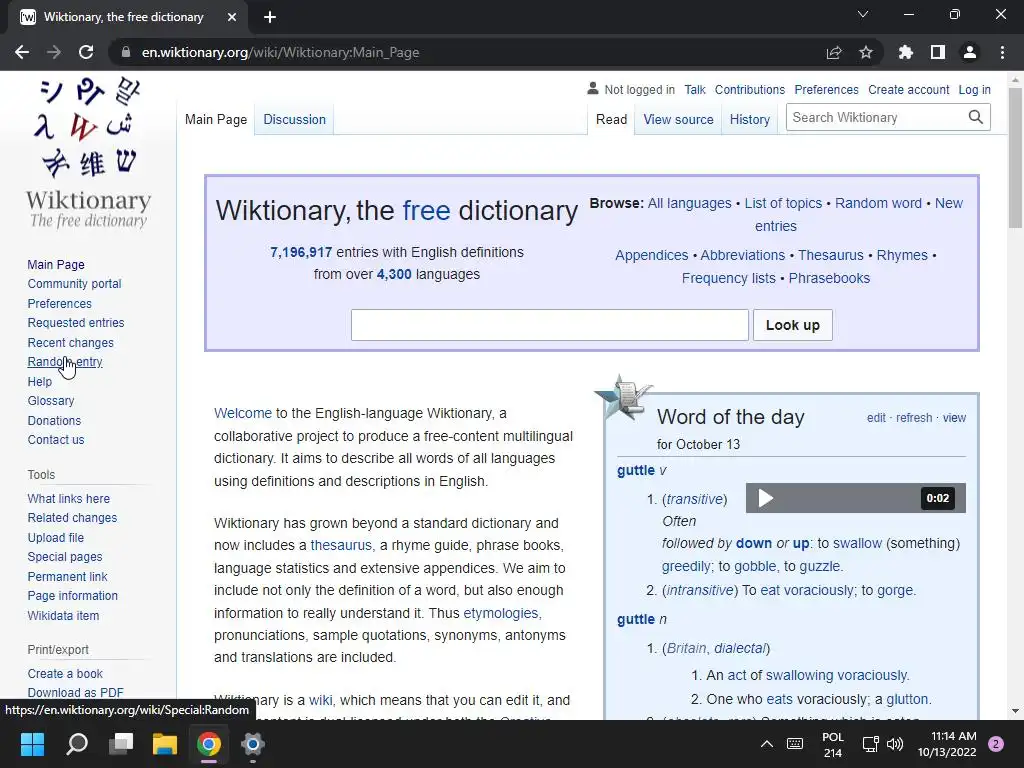
Task: Bookmark this page with the star icon
Action: click(866, 52)
